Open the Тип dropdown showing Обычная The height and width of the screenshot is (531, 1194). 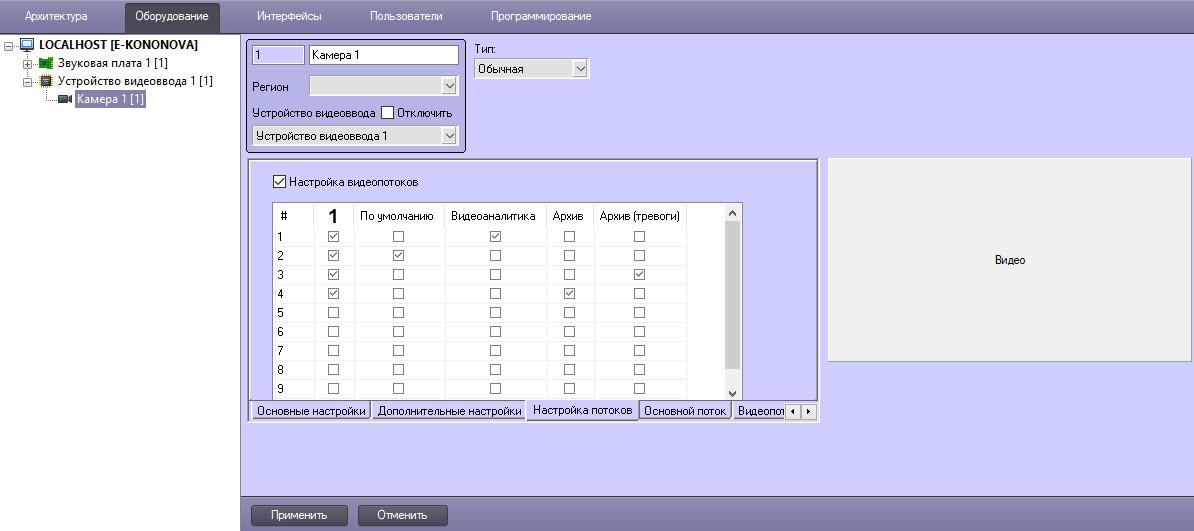(x=530, y=69)
